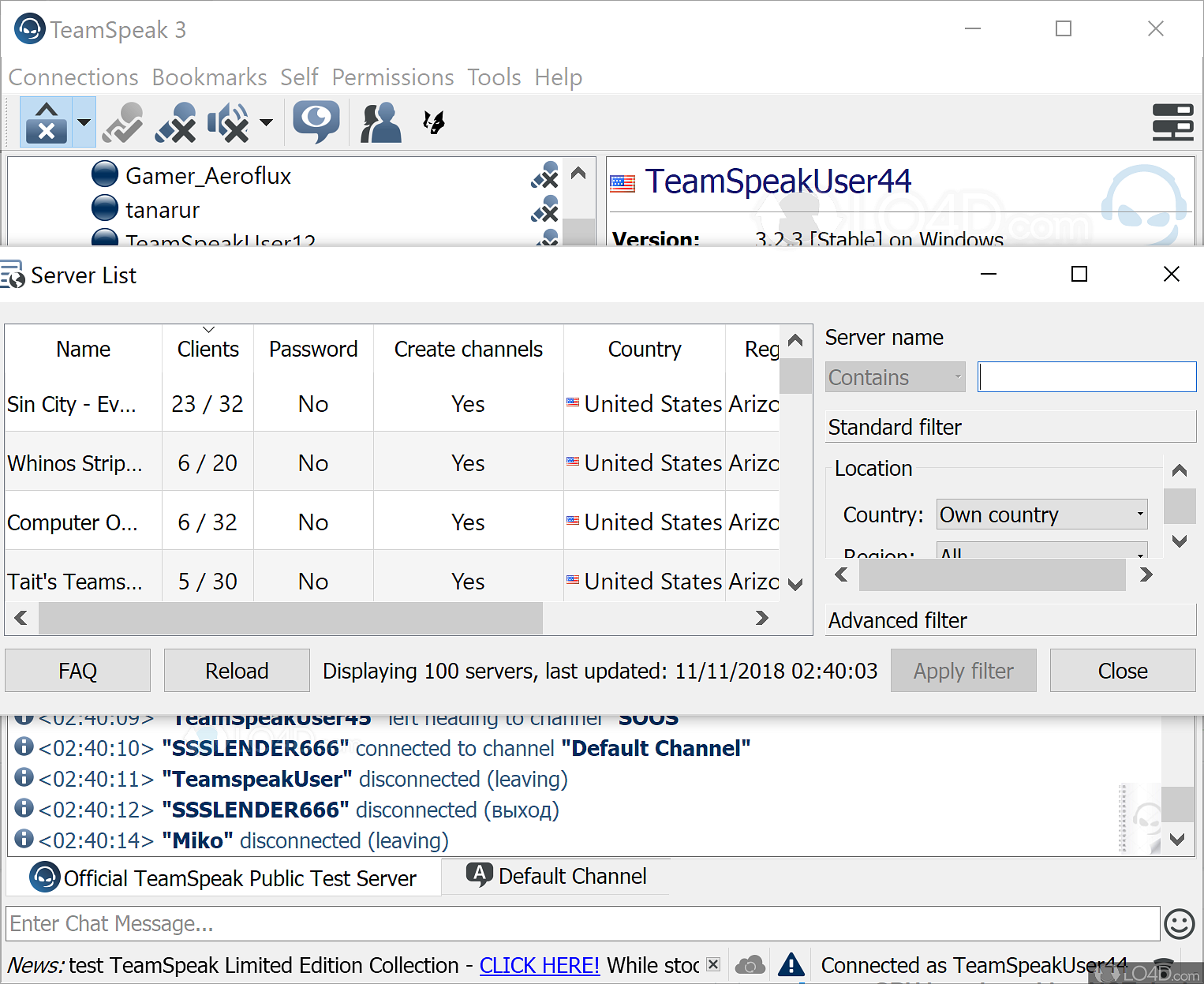
Task: Click the warning triangle in status bar
Action: 791,965
